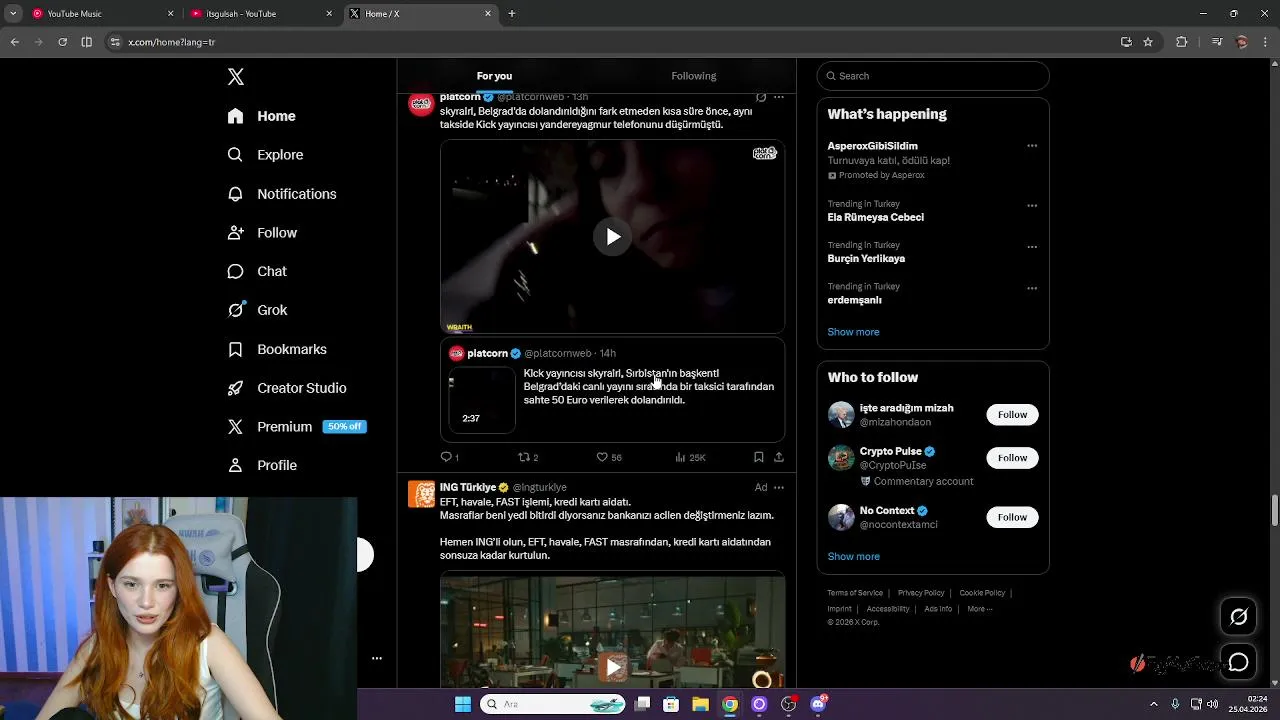Open Chat from the sidebar
This screenshot has height=720, width=1280.
pos(258,271)
